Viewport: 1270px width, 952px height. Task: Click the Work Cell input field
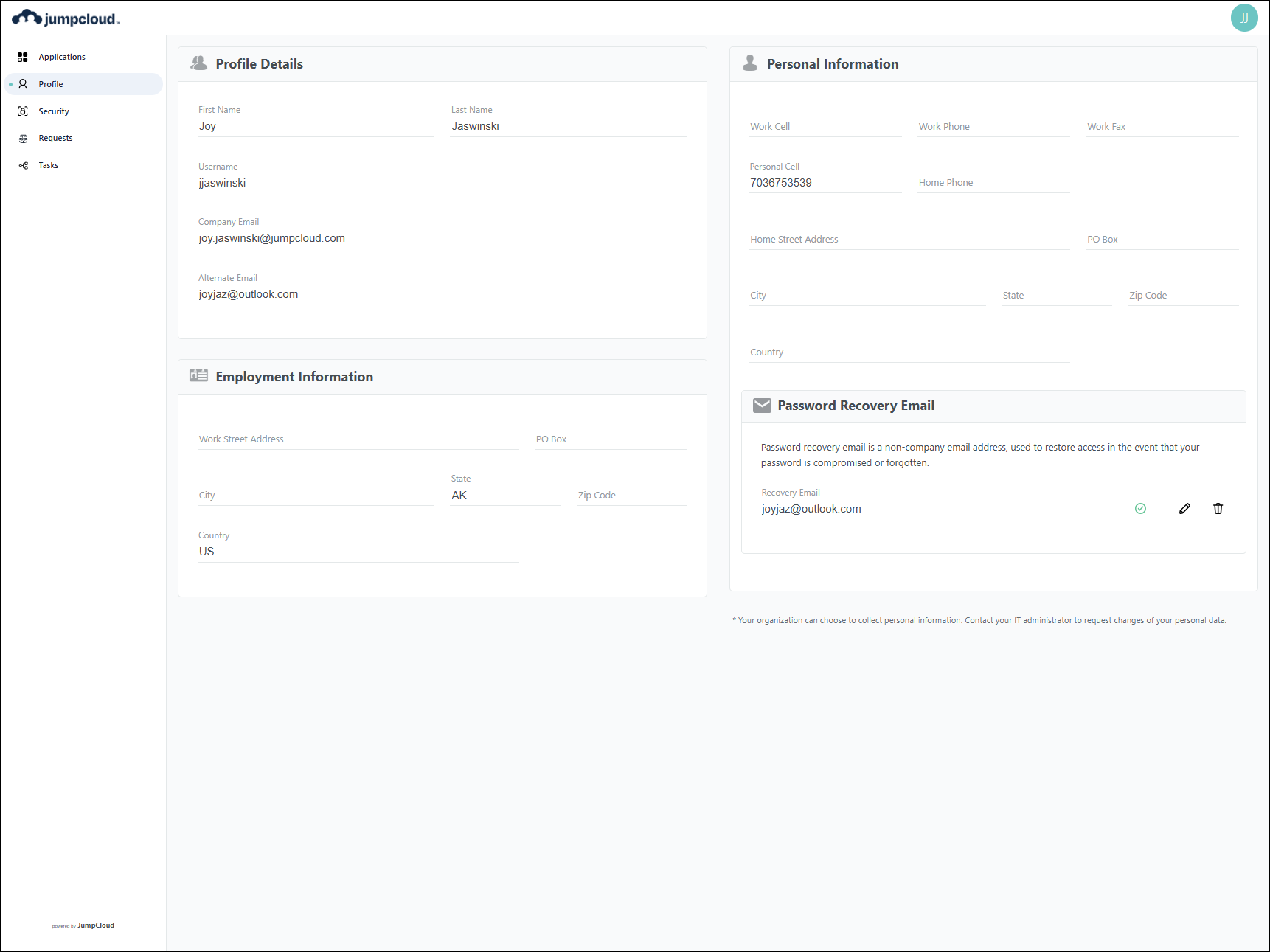click(825, 127)
